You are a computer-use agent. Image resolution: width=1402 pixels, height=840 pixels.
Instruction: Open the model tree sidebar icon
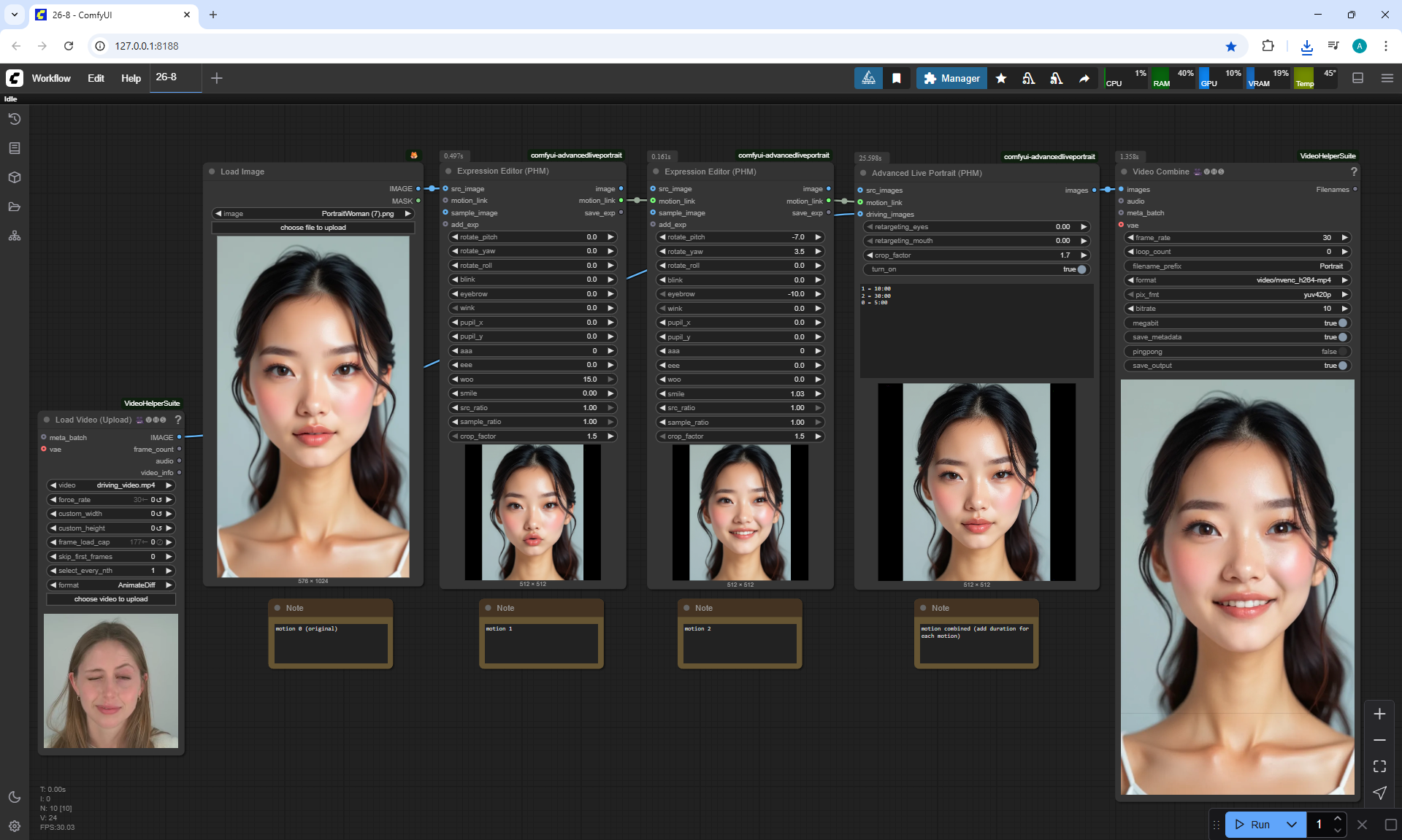tap(15, 236)
